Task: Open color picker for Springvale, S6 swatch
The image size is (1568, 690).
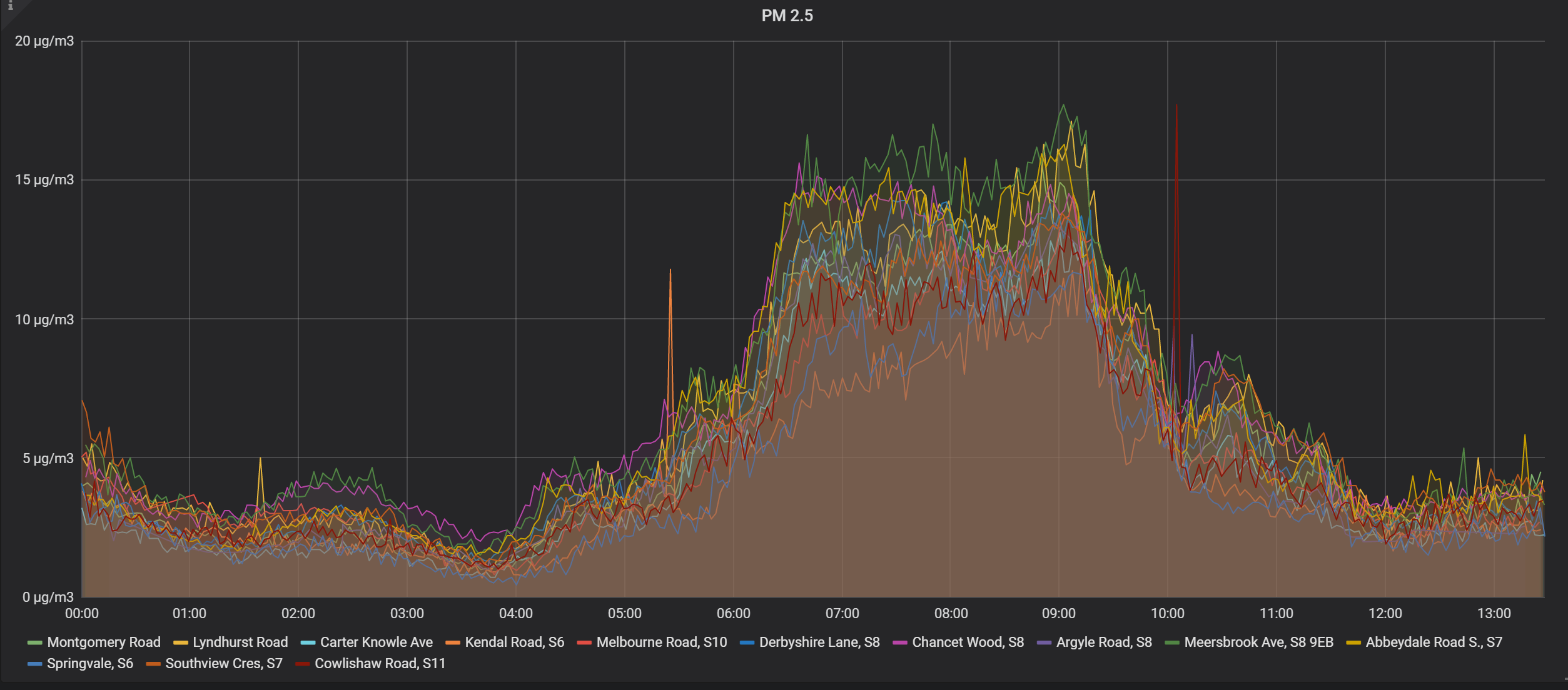Action: tap(35, 664)
